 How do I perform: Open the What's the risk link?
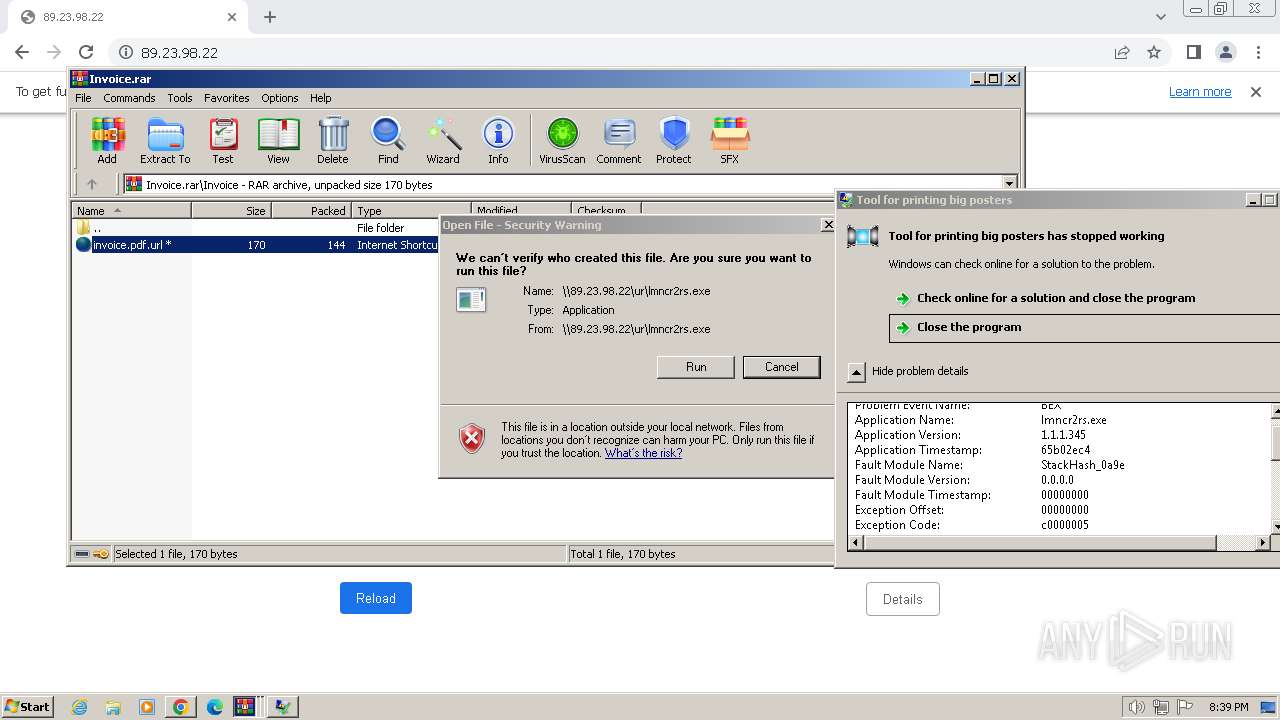point(643,453)
